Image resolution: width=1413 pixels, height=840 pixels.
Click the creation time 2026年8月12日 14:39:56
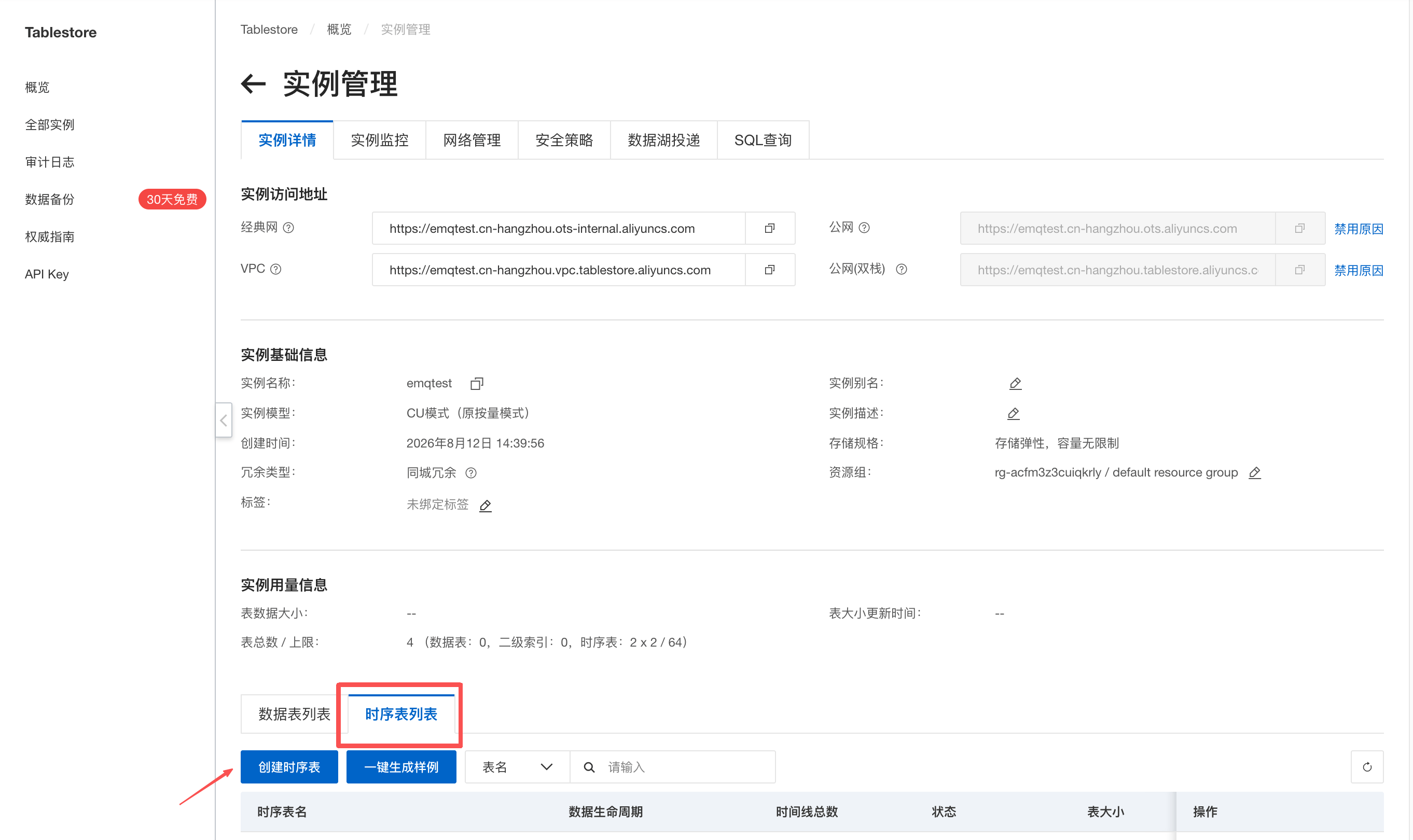click(x=475, y=443)
